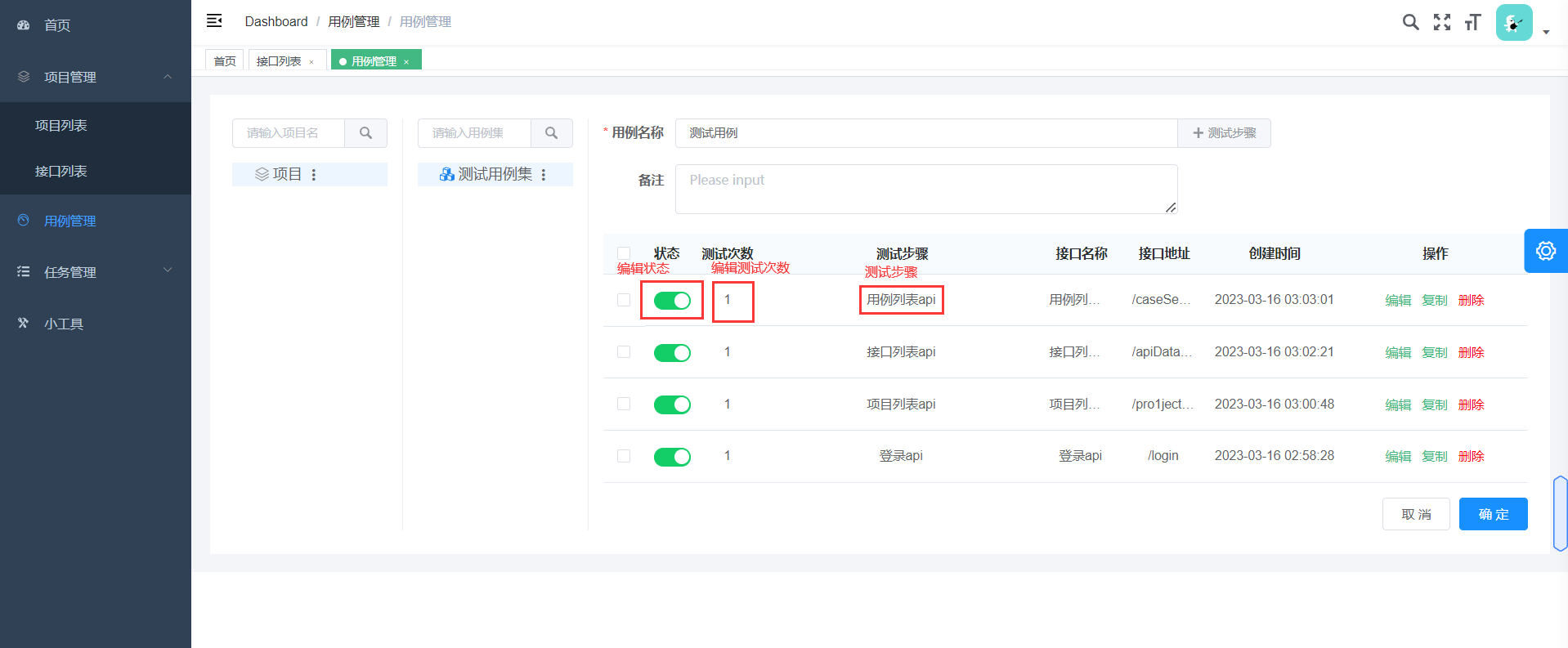
Task: Edit the 用例列表api row
Action: tap(1398, 300)
